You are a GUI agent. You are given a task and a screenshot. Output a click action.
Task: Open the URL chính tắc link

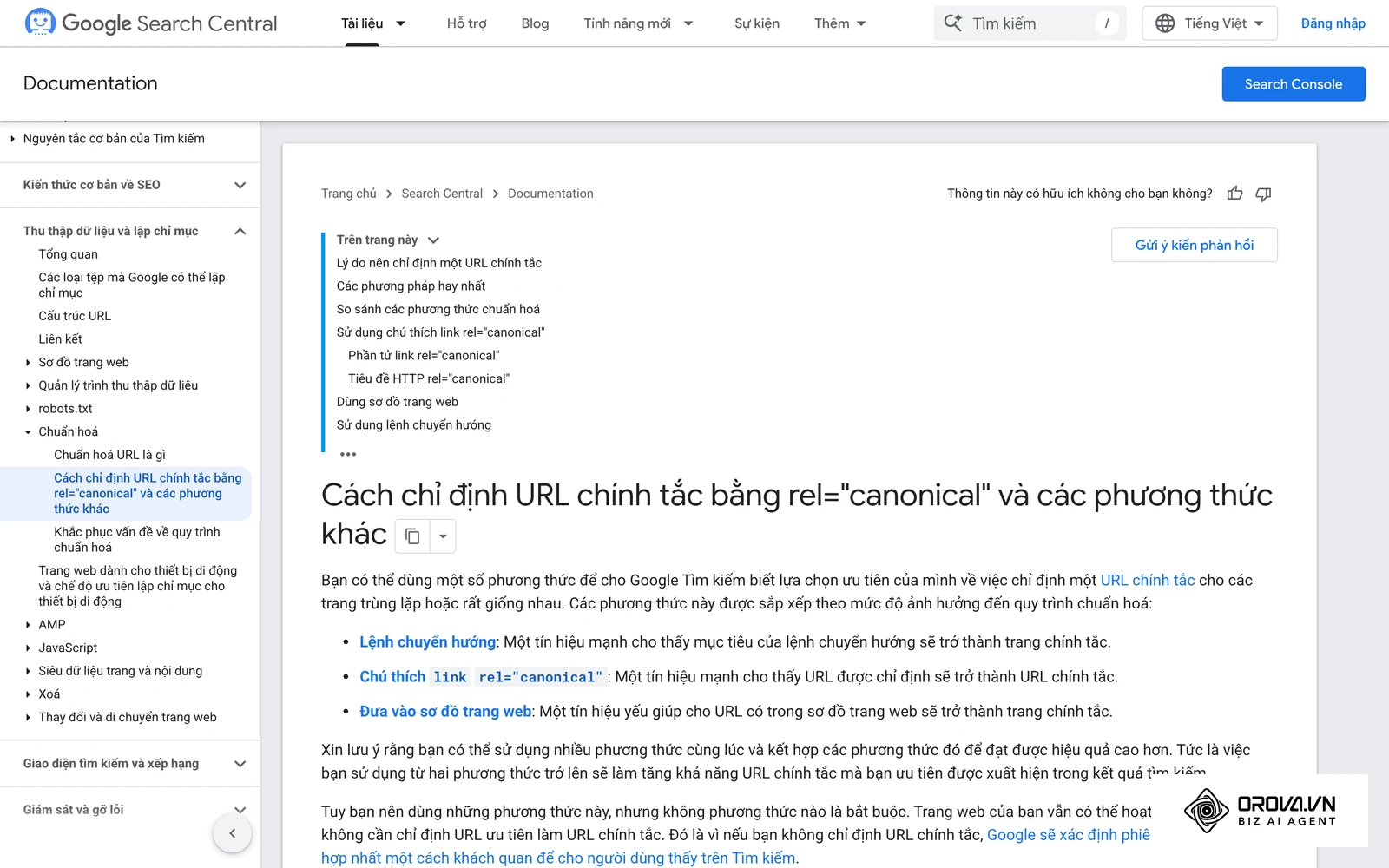tap(1148, 580)
